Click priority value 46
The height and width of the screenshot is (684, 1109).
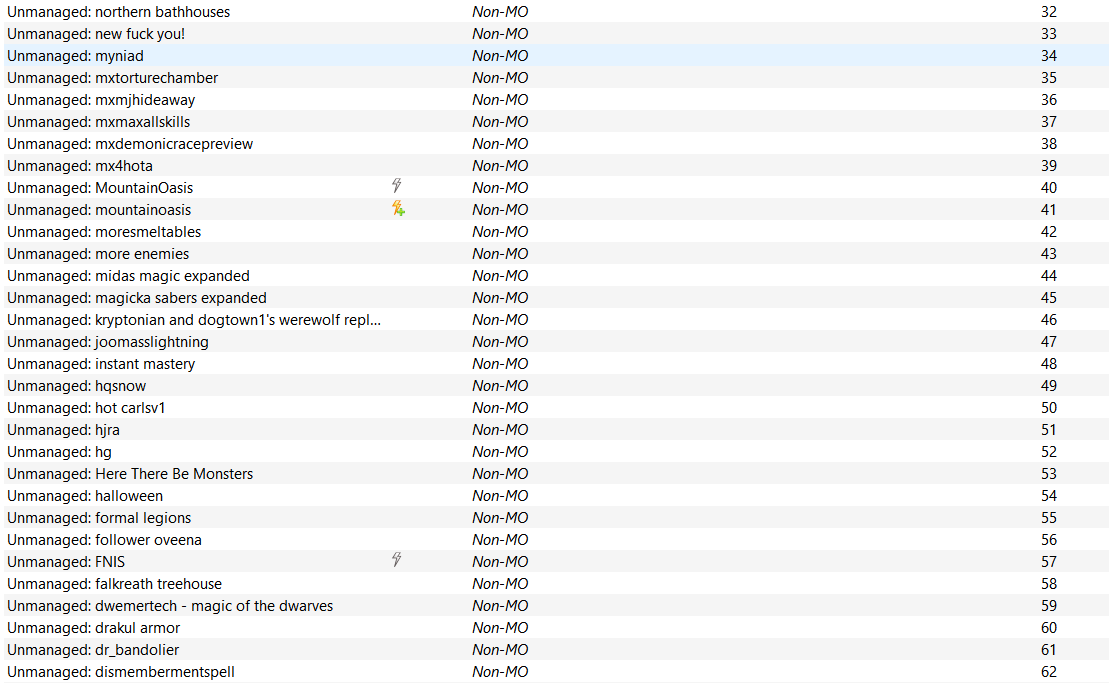click(1049, 320)
